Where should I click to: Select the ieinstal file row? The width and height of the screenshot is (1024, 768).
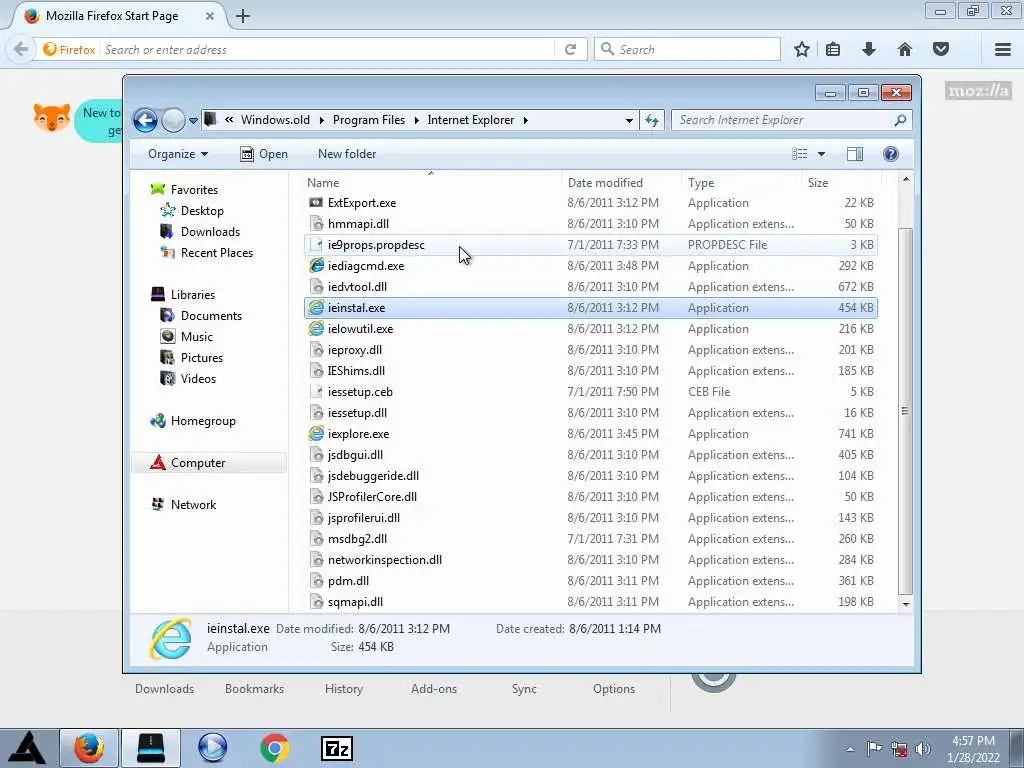[590, 308]
